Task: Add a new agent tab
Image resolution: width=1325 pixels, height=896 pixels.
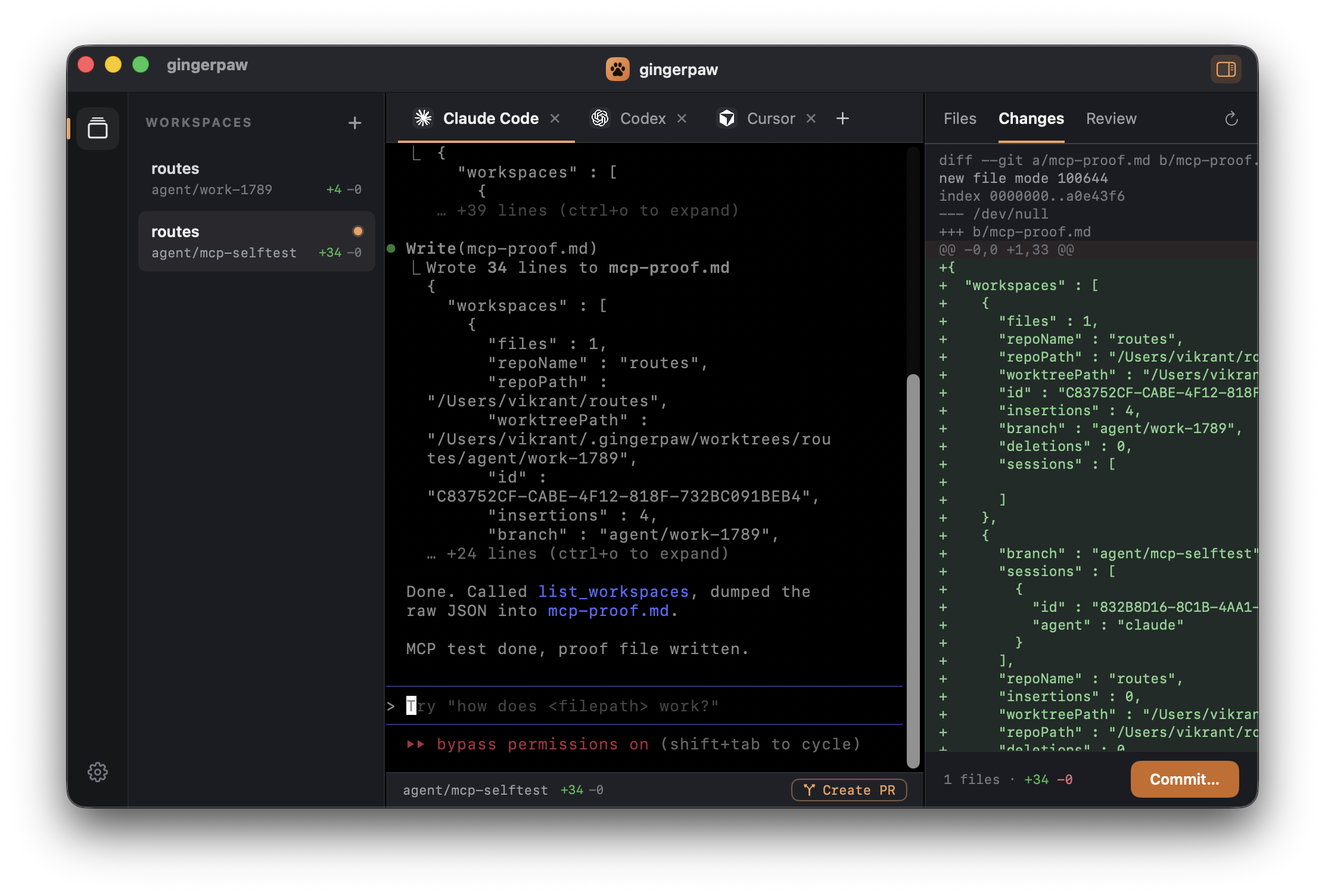Action: tap(842, 119)
